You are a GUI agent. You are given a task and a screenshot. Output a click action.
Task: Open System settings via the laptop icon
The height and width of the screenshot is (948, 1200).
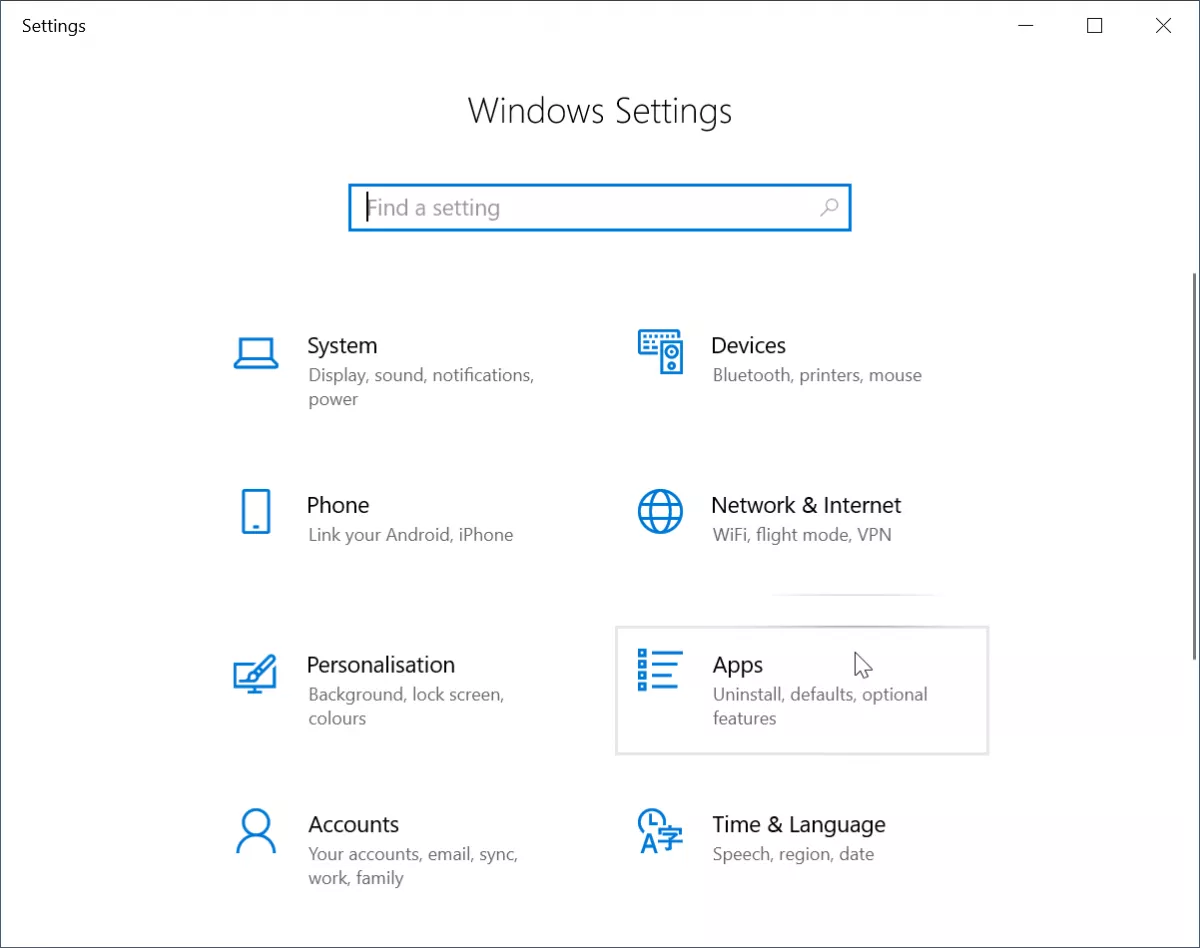[x=255, y=352]
